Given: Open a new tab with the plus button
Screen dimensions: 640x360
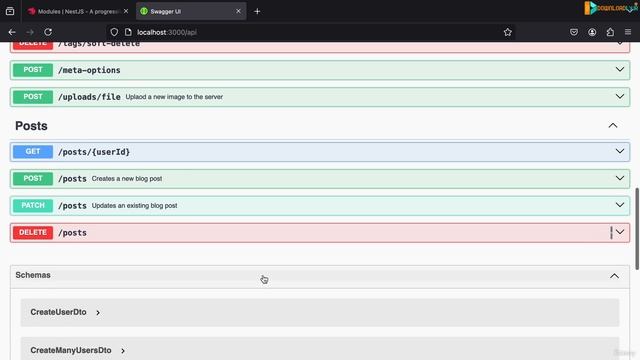Looking at the screenshot, I should click(257, 11).
